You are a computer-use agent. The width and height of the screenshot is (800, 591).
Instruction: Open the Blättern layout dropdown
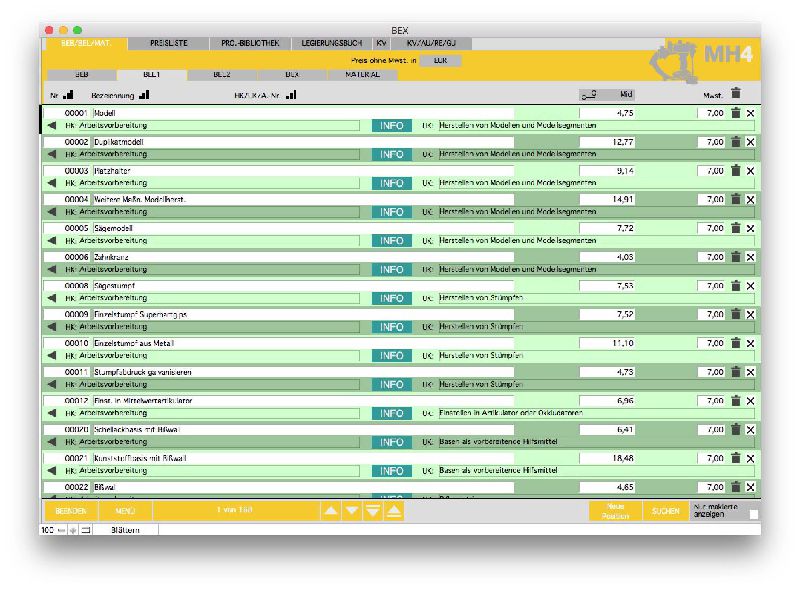pyautogui.click(x=125, y=529)
